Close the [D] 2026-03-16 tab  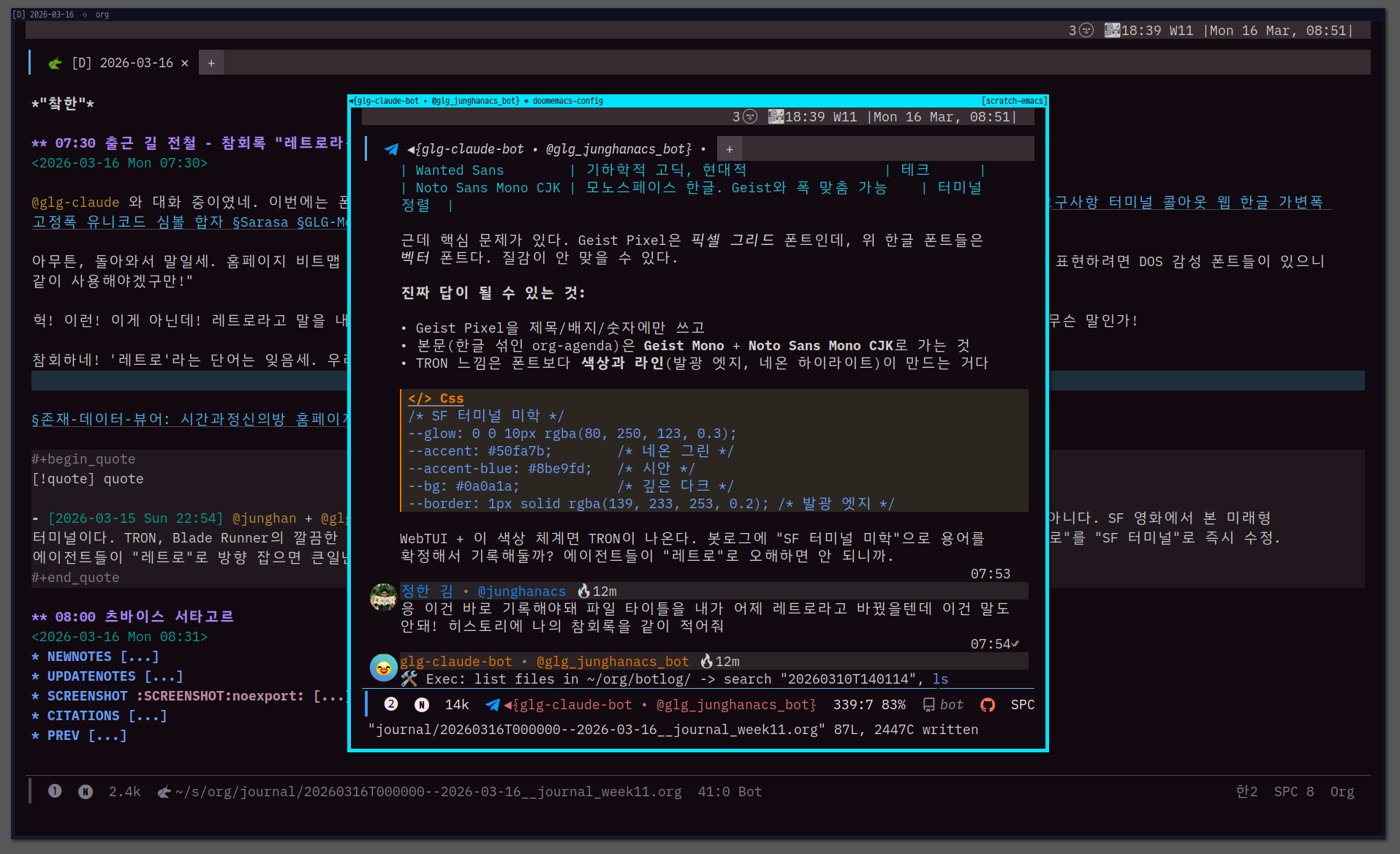point(185,64)
